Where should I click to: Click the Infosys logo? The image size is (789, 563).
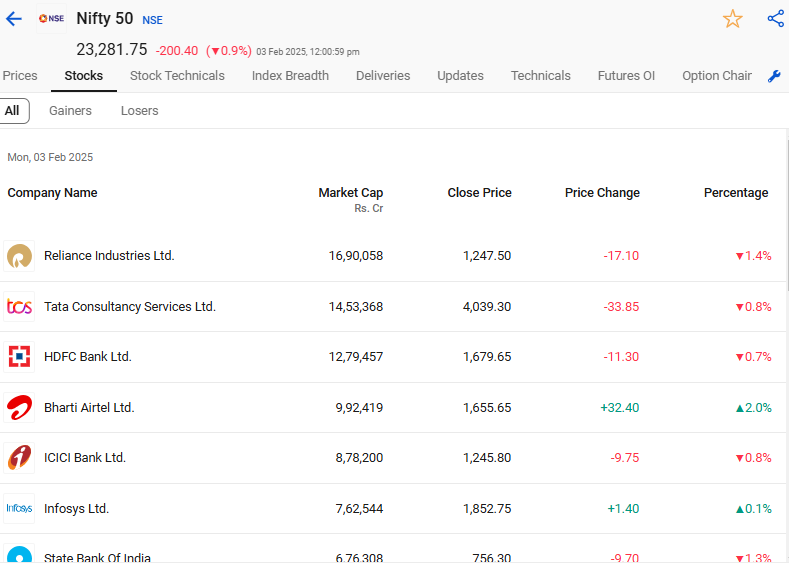19,508
